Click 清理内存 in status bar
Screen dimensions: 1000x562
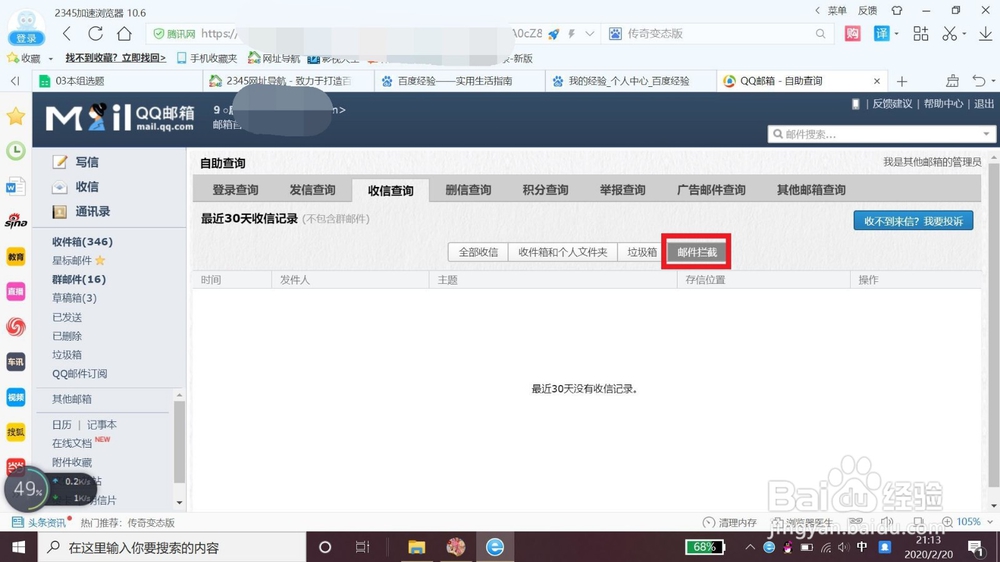coord(730,522)
